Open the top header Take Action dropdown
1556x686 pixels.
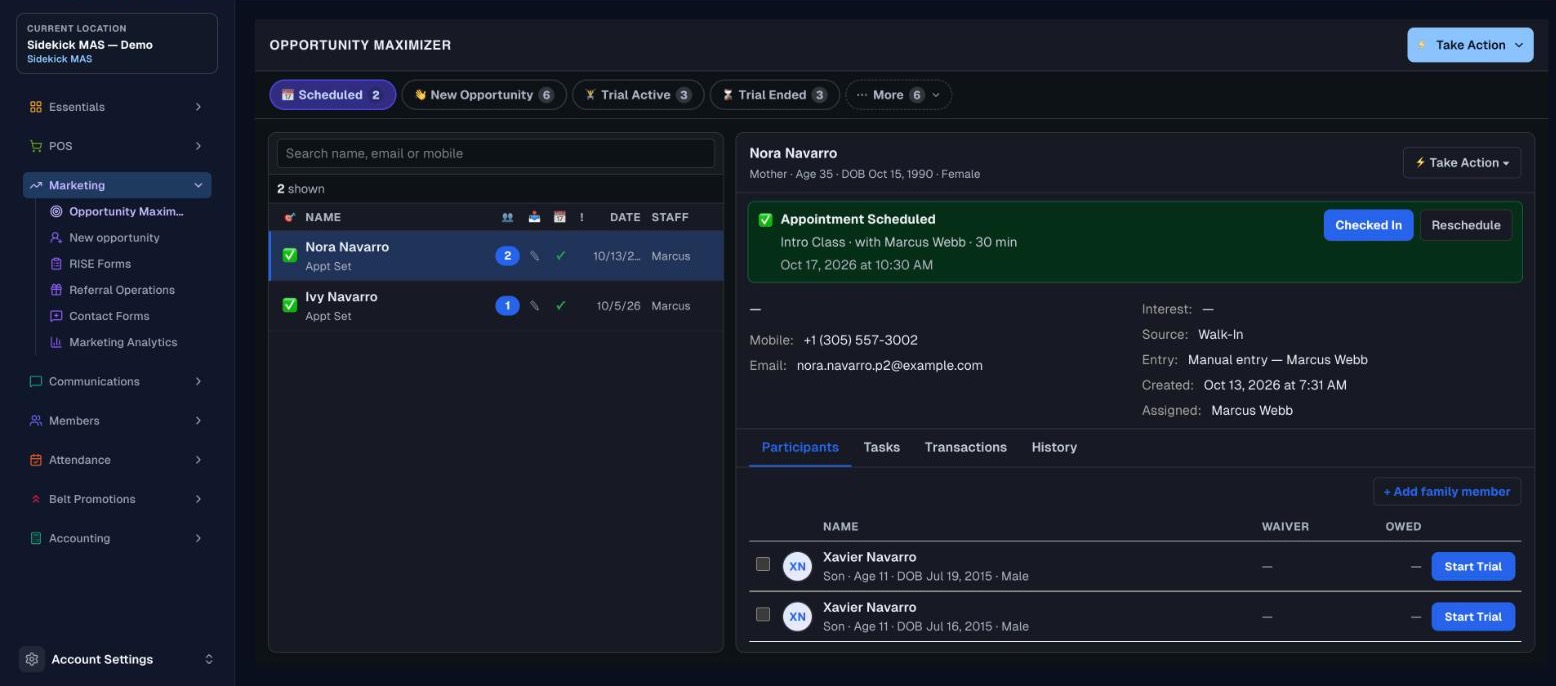1470,45
